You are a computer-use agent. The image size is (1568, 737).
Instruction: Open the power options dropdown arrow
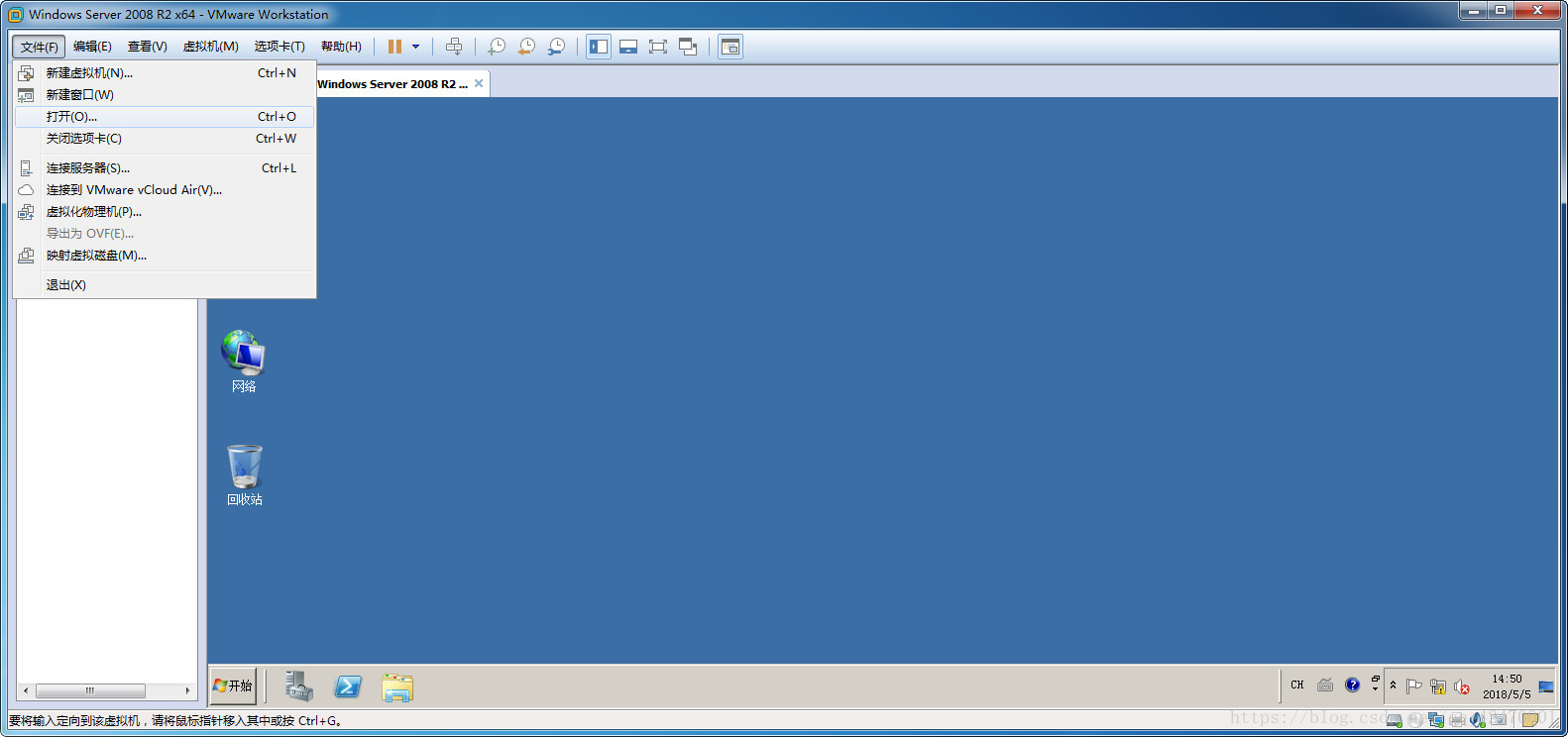tap(415, 47)
